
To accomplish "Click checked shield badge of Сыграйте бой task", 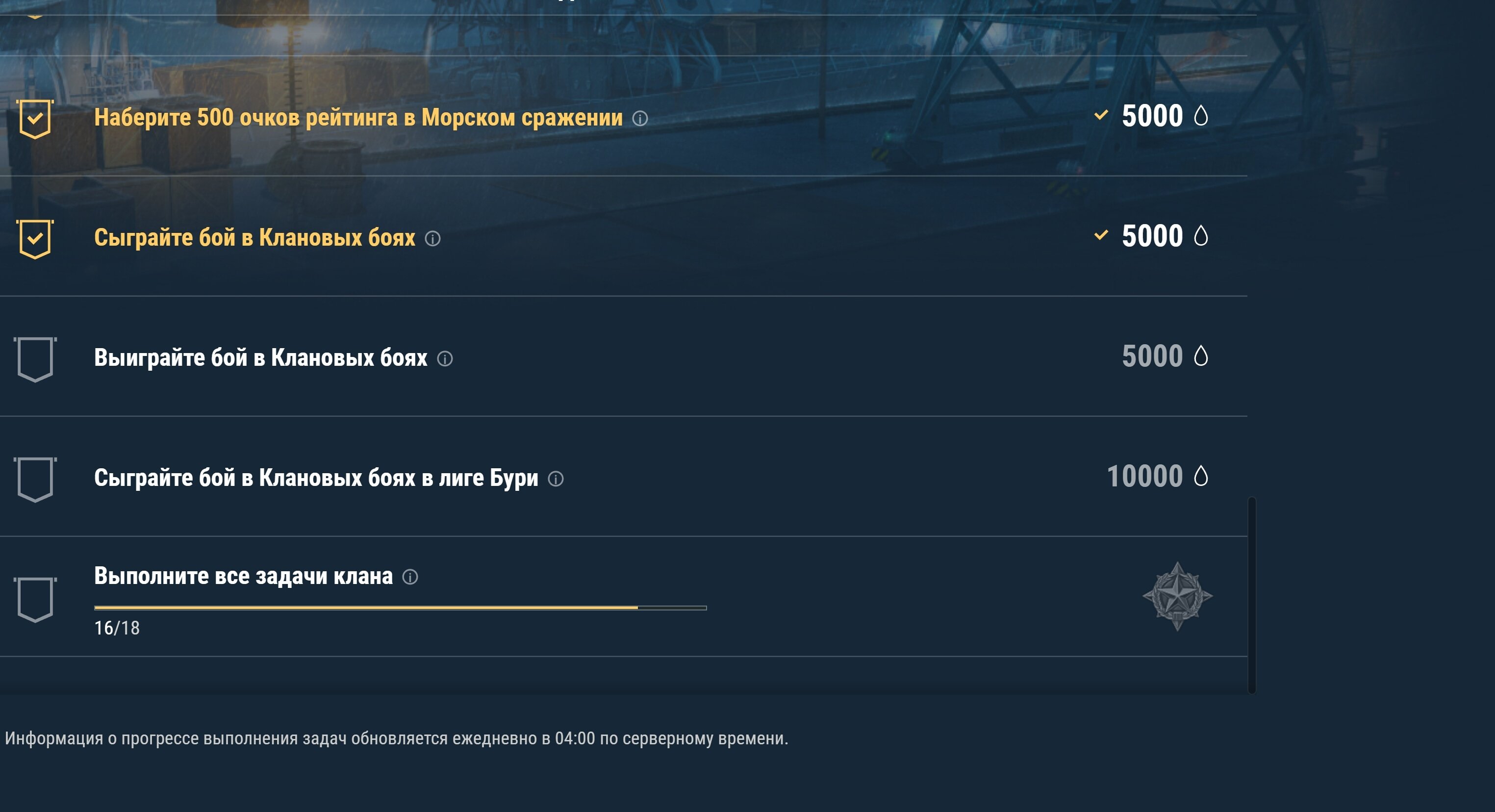I will coord(35,239).
